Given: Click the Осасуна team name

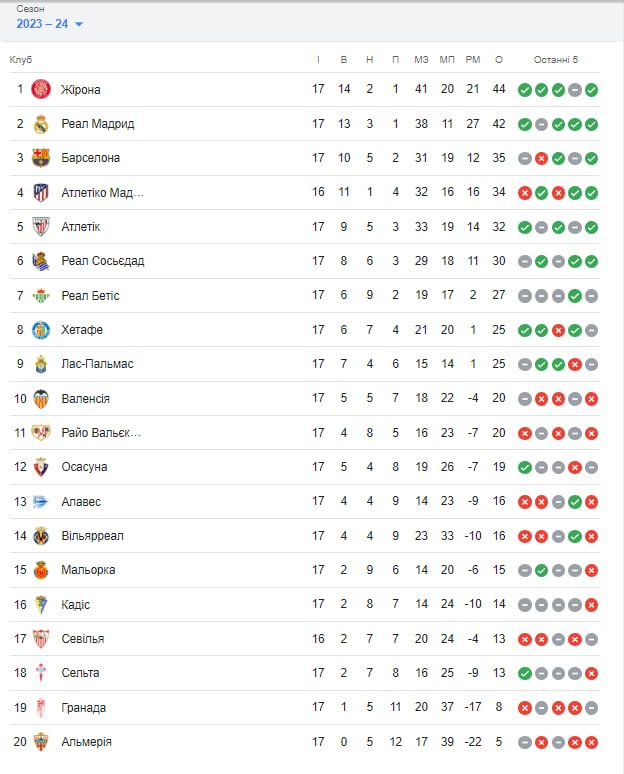Looking at the screenshot, I should click(84, 467).
